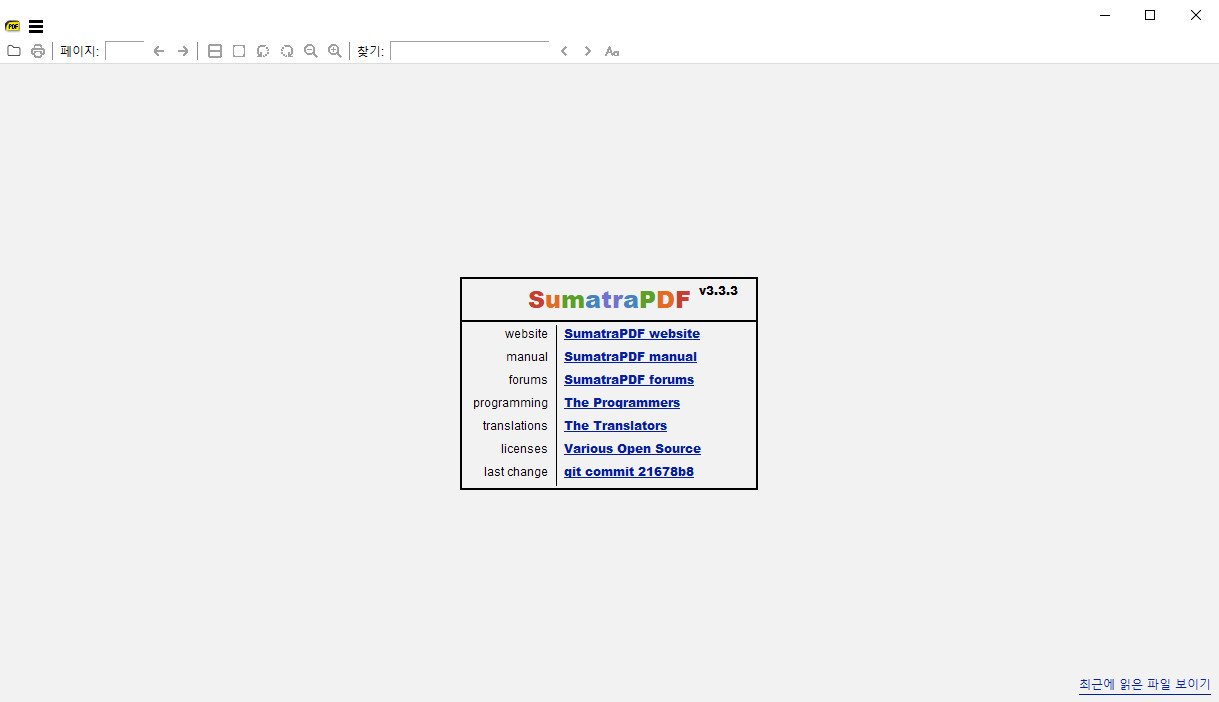Click the print icon

tap(38, 51)
